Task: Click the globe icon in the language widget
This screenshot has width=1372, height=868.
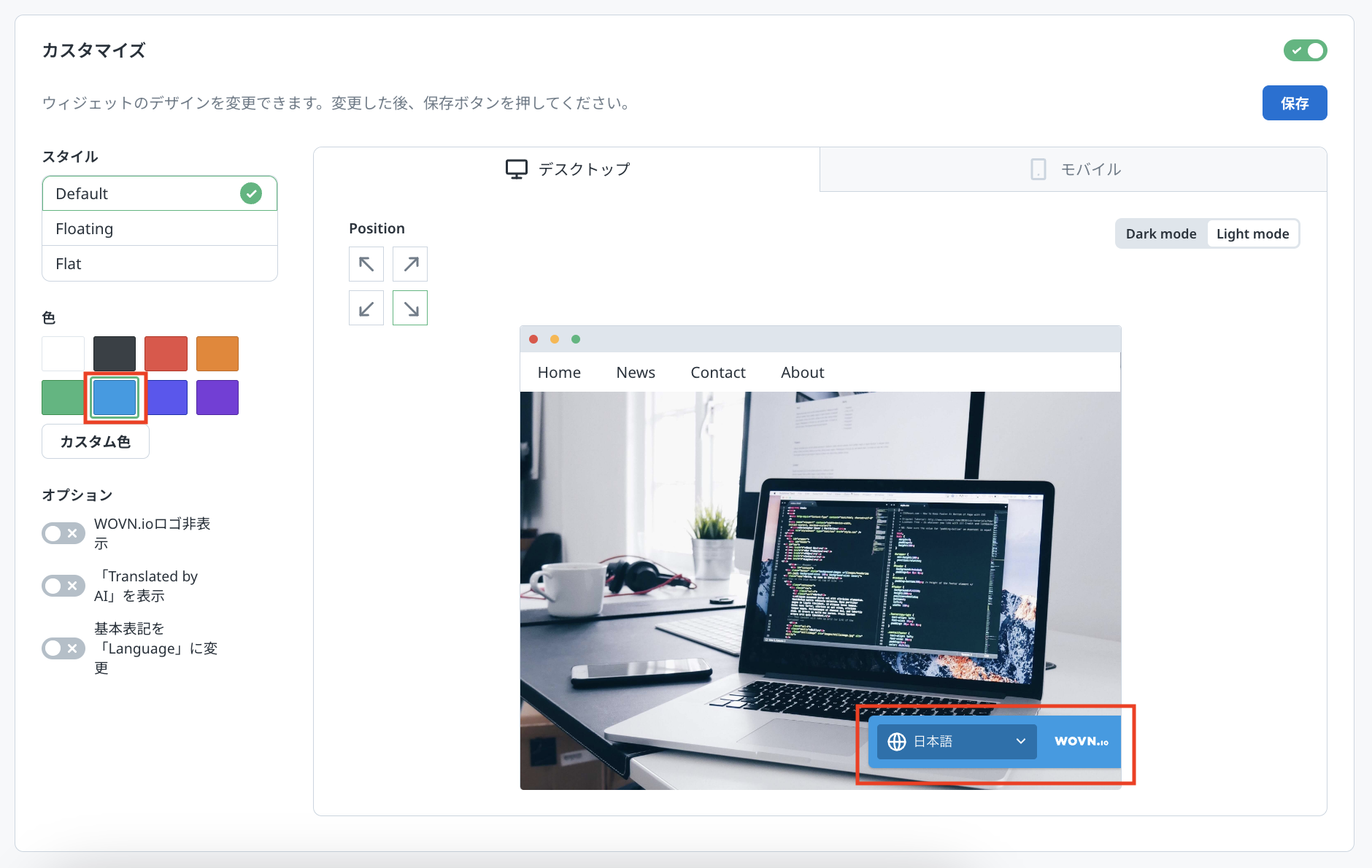Action: (x=897, y=742)
